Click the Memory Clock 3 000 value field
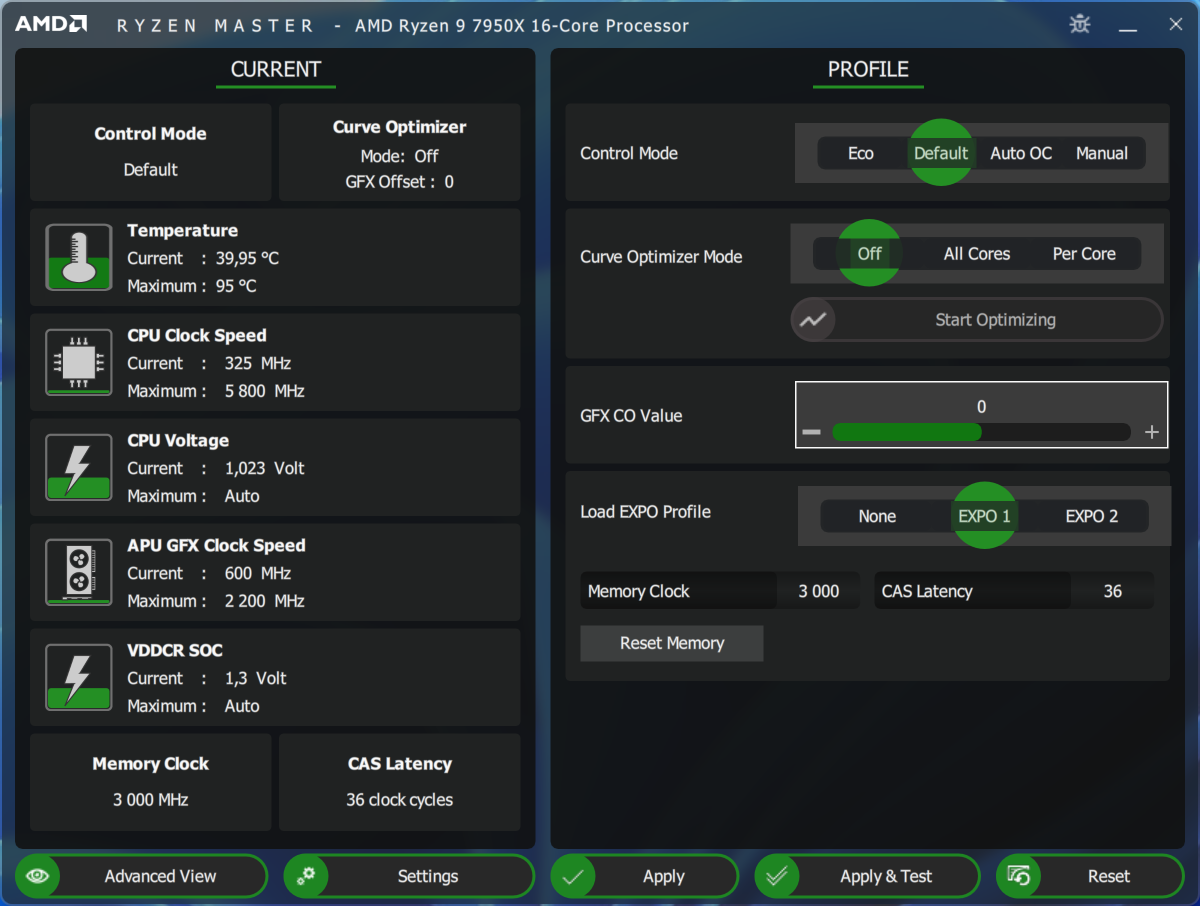 (818, 591)
